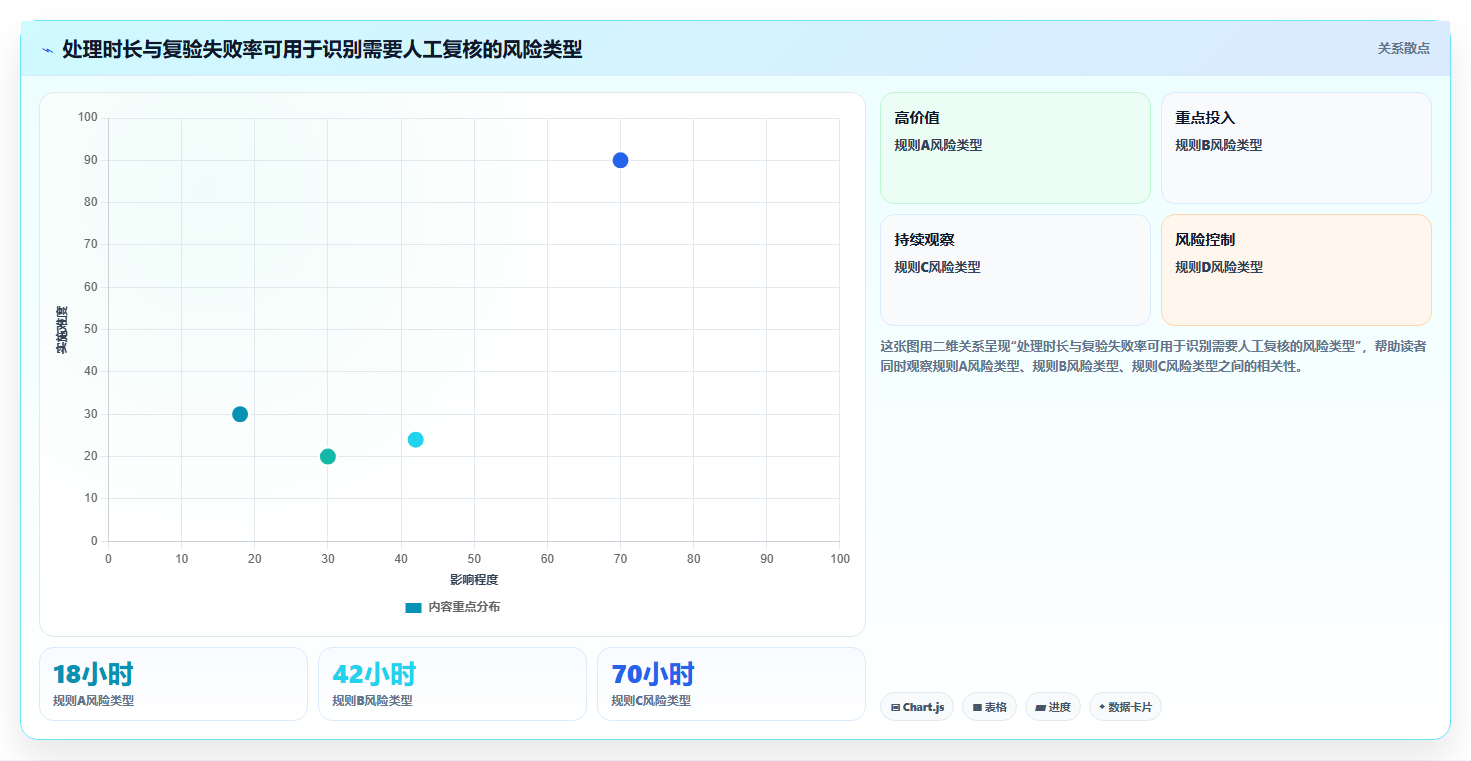Click the 18小时 stat value

tap(93, 674)
